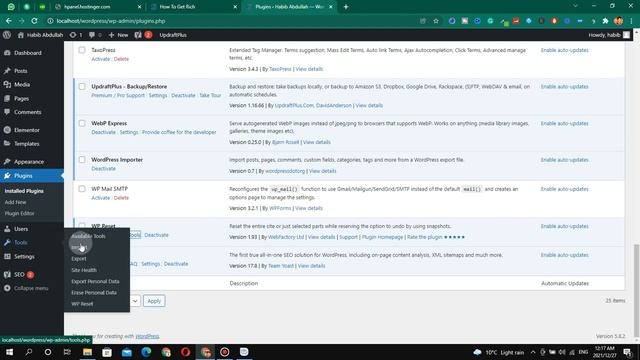640x360 pixels.
Task: Open Howdy, habib account menu
Action: pyautogui.click(x=609, y=35)
